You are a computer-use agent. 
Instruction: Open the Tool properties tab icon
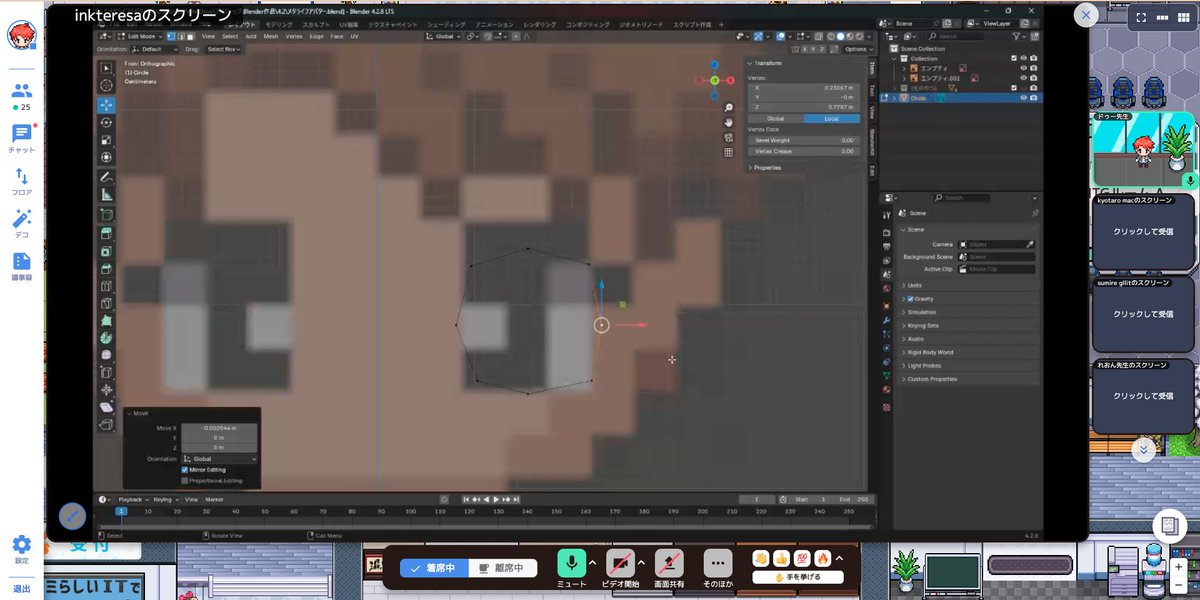(x=887, y=214)
